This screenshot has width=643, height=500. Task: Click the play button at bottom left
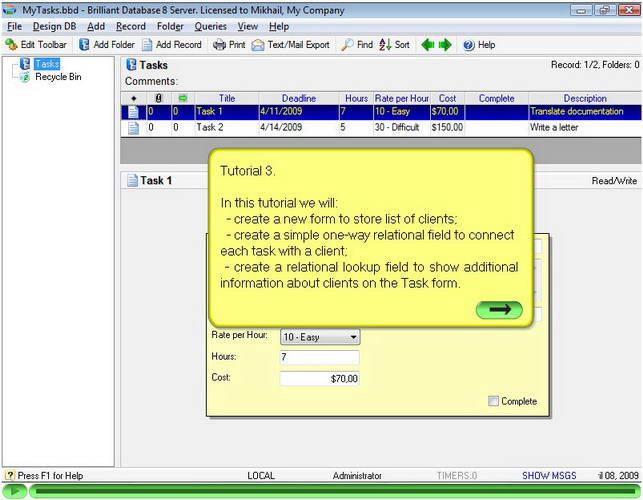click(x=15, y=491)
